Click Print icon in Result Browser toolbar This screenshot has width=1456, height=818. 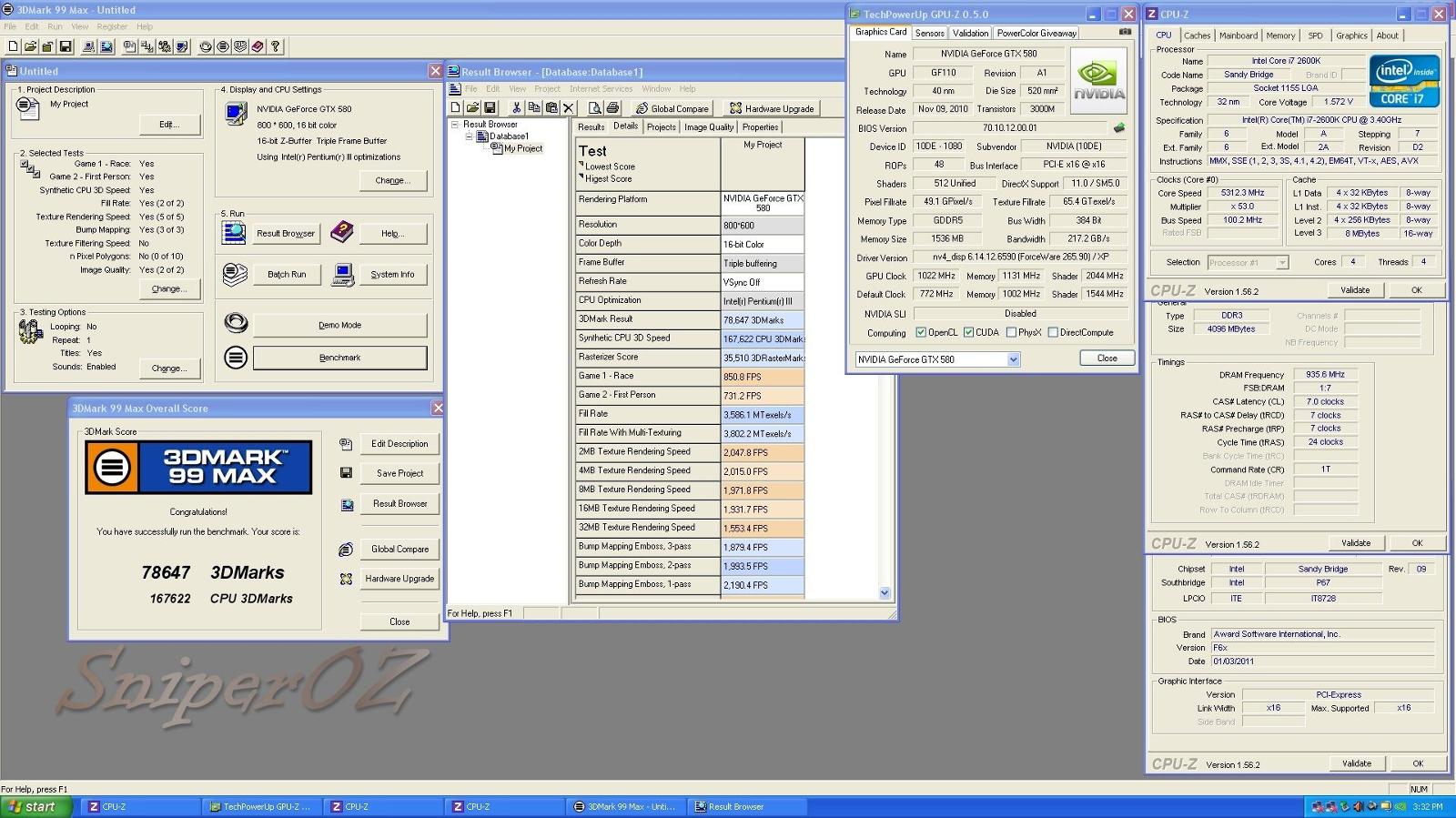pyautogui.click(x=612, y=107)
